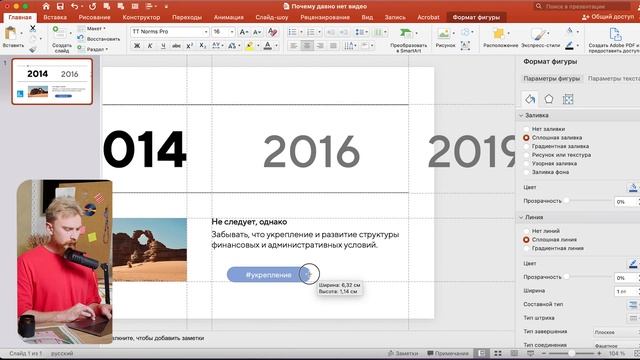Open Экспресс-стили quick styles
The image size is (640, 360).
[x=540, y=38]
